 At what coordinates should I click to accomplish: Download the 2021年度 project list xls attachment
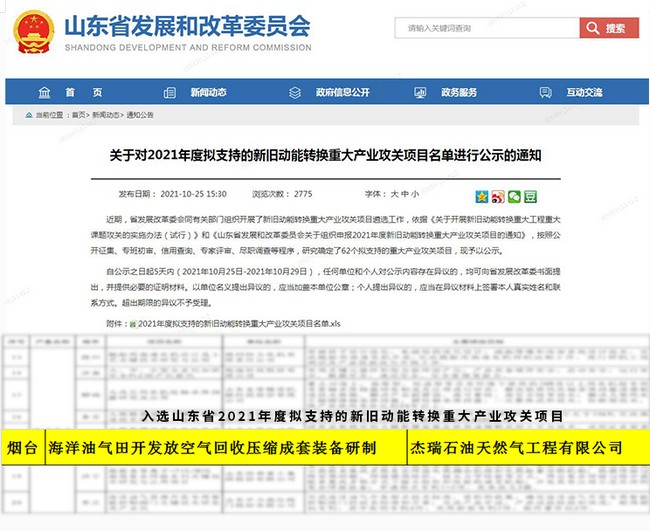(239, 324)
